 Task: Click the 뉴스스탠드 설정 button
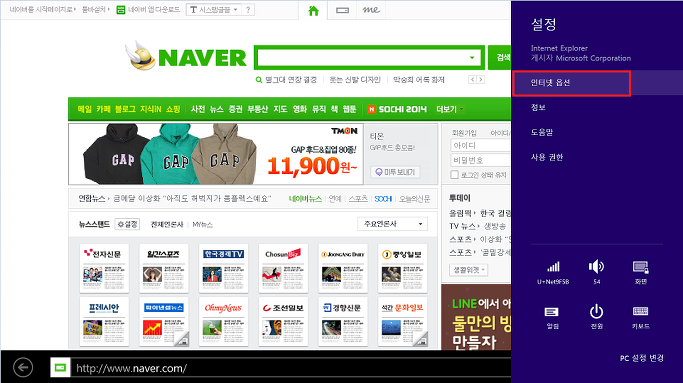[x=127, y=224]
